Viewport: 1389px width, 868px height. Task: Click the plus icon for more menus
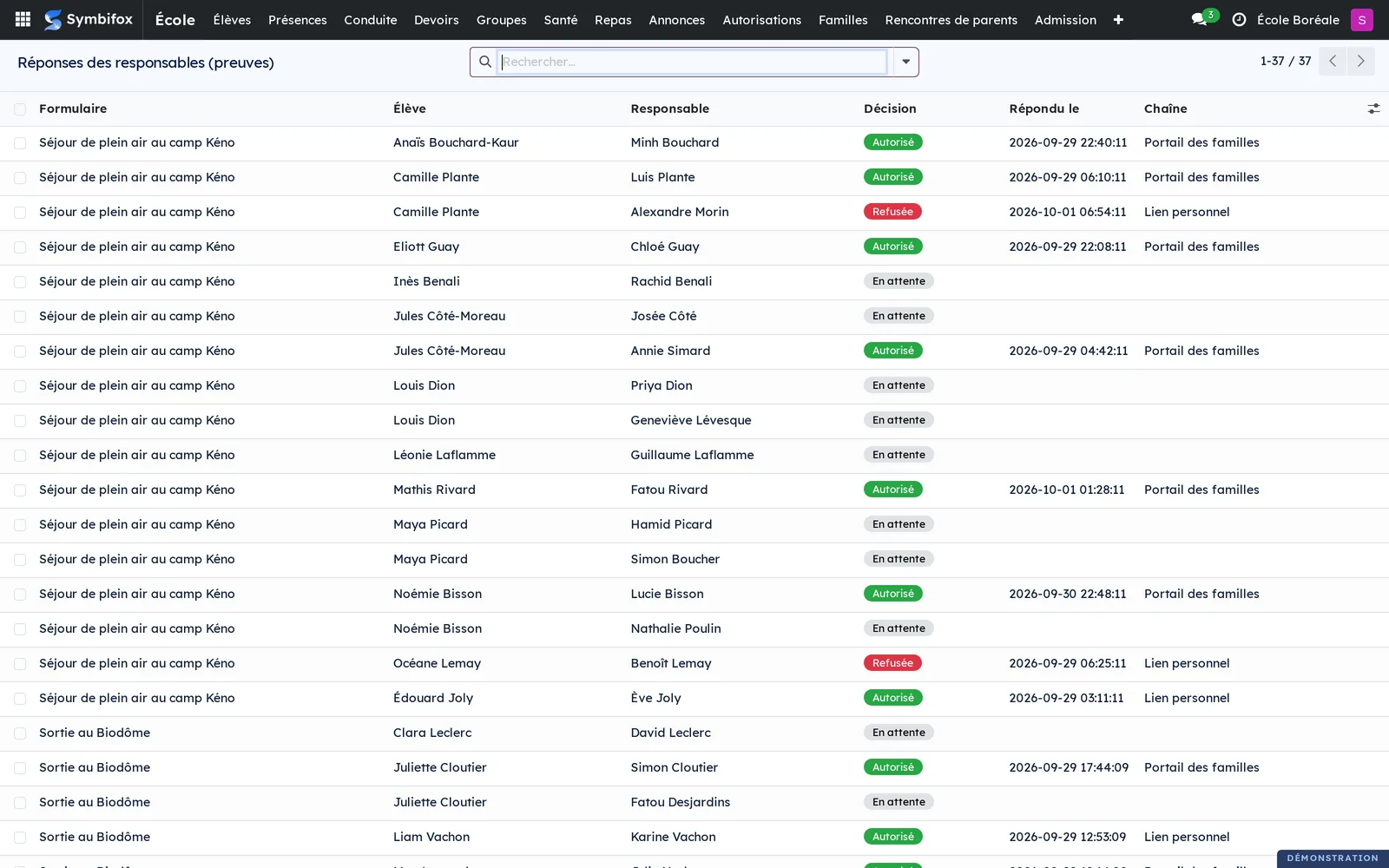point(1118,19)
